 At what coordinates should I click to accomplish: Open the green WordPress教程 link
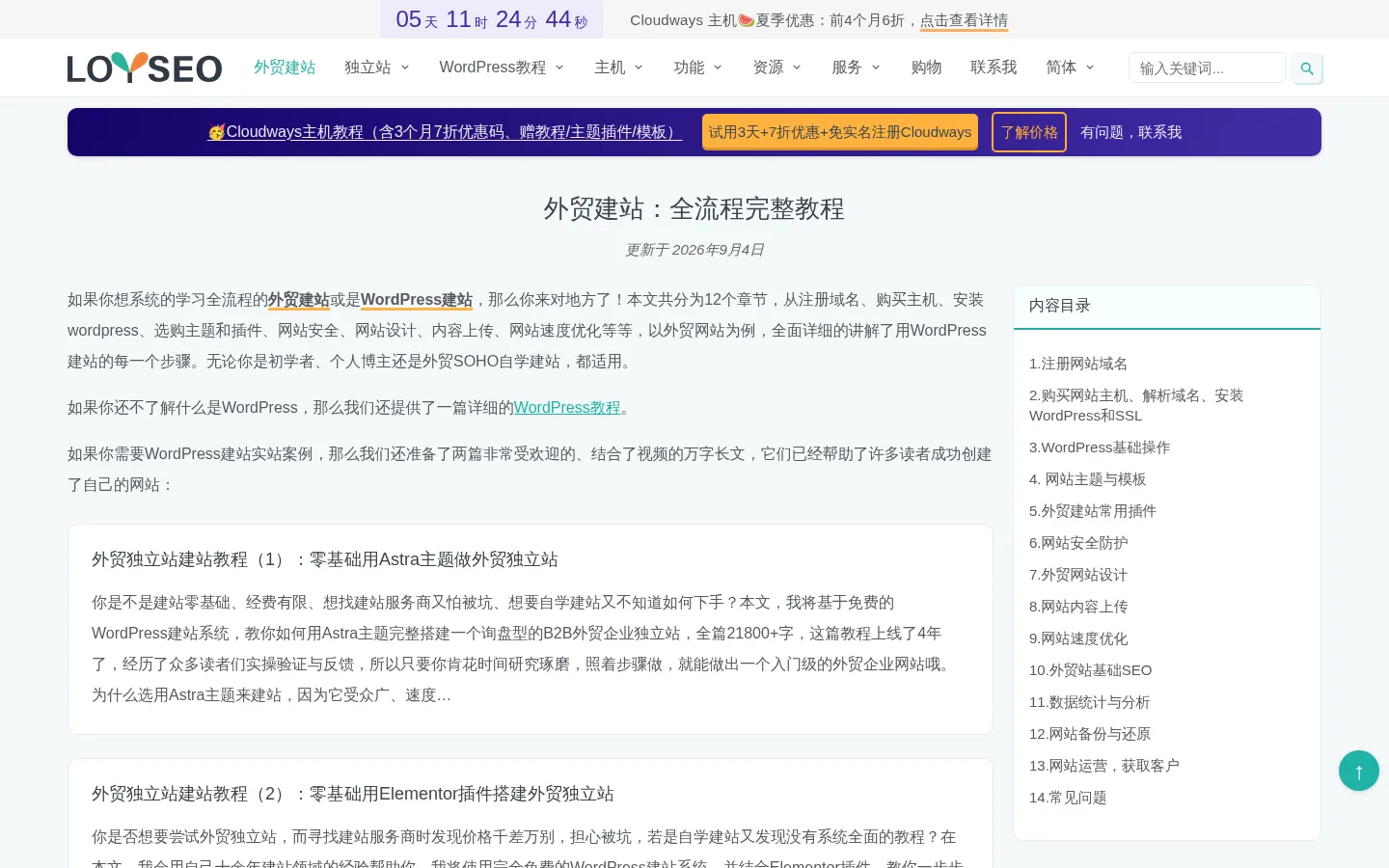(567, 408)
